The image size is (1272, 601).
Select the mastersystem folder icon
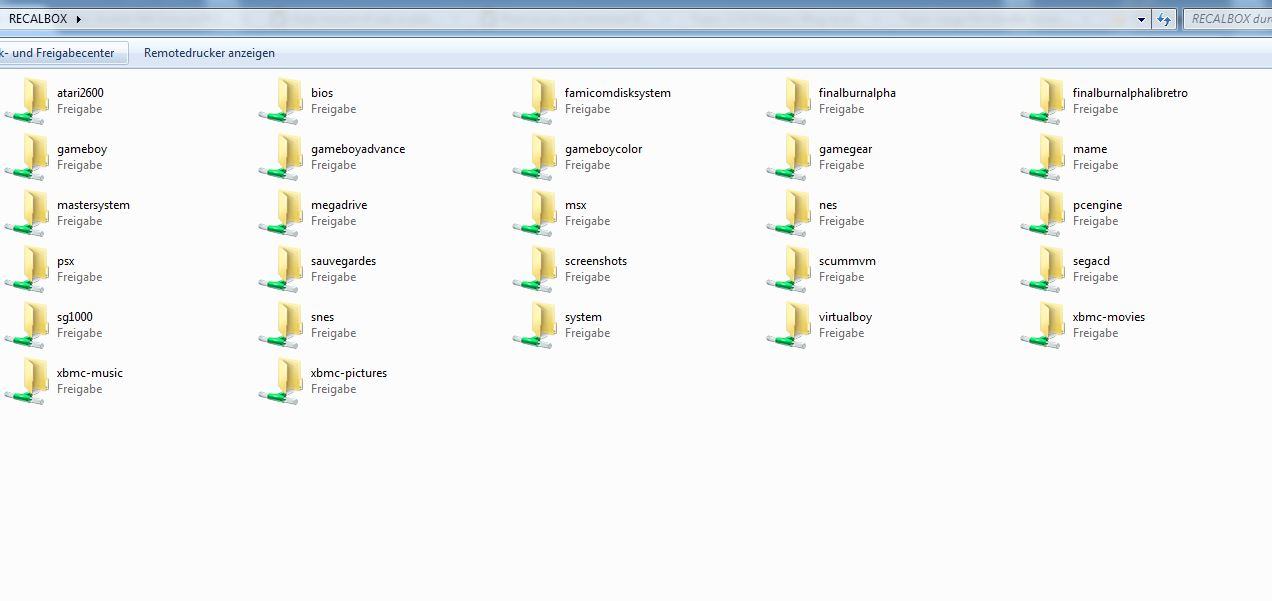(x=27, y=213)
